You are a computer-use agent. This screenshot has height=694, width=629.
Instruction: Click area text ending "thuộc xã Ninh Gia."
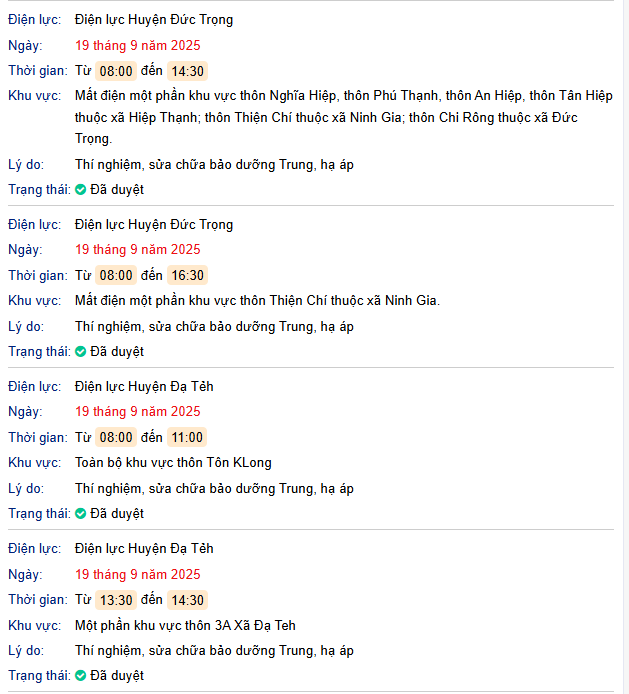pyautogui.click(x=257, y=300)
